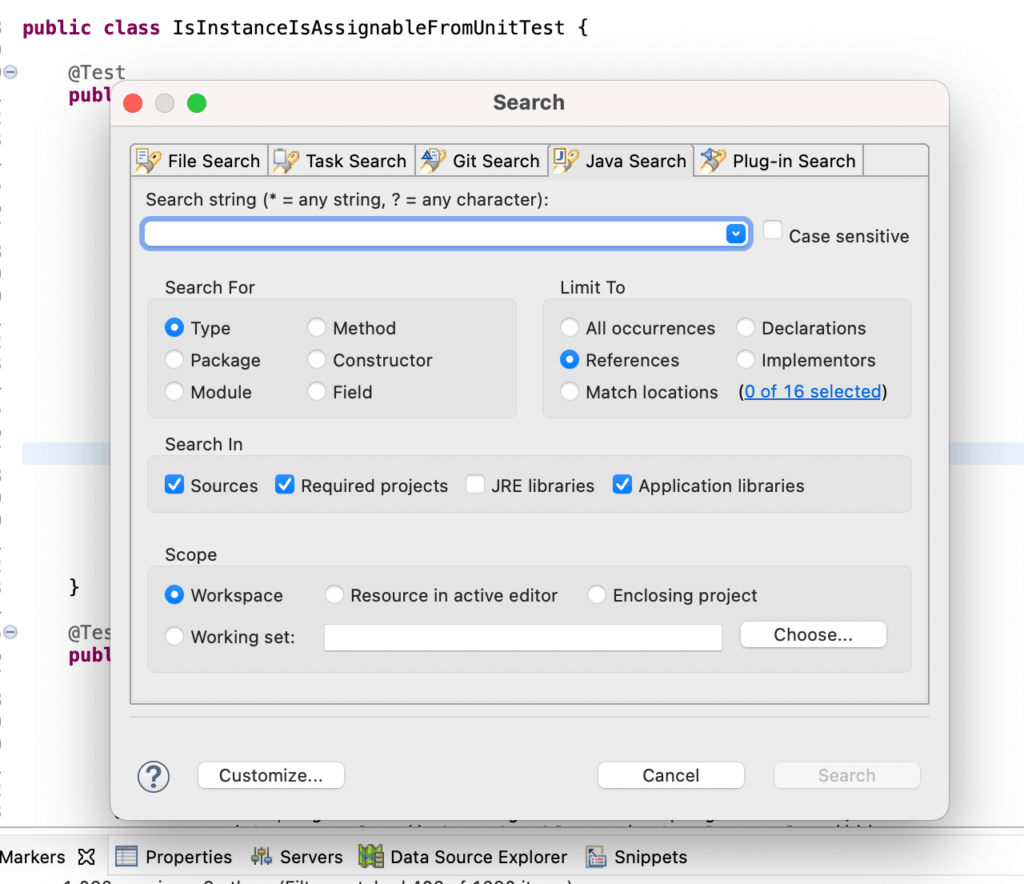Select the Servers view icon
1024x884 pixels.
[x=259, y=857]
